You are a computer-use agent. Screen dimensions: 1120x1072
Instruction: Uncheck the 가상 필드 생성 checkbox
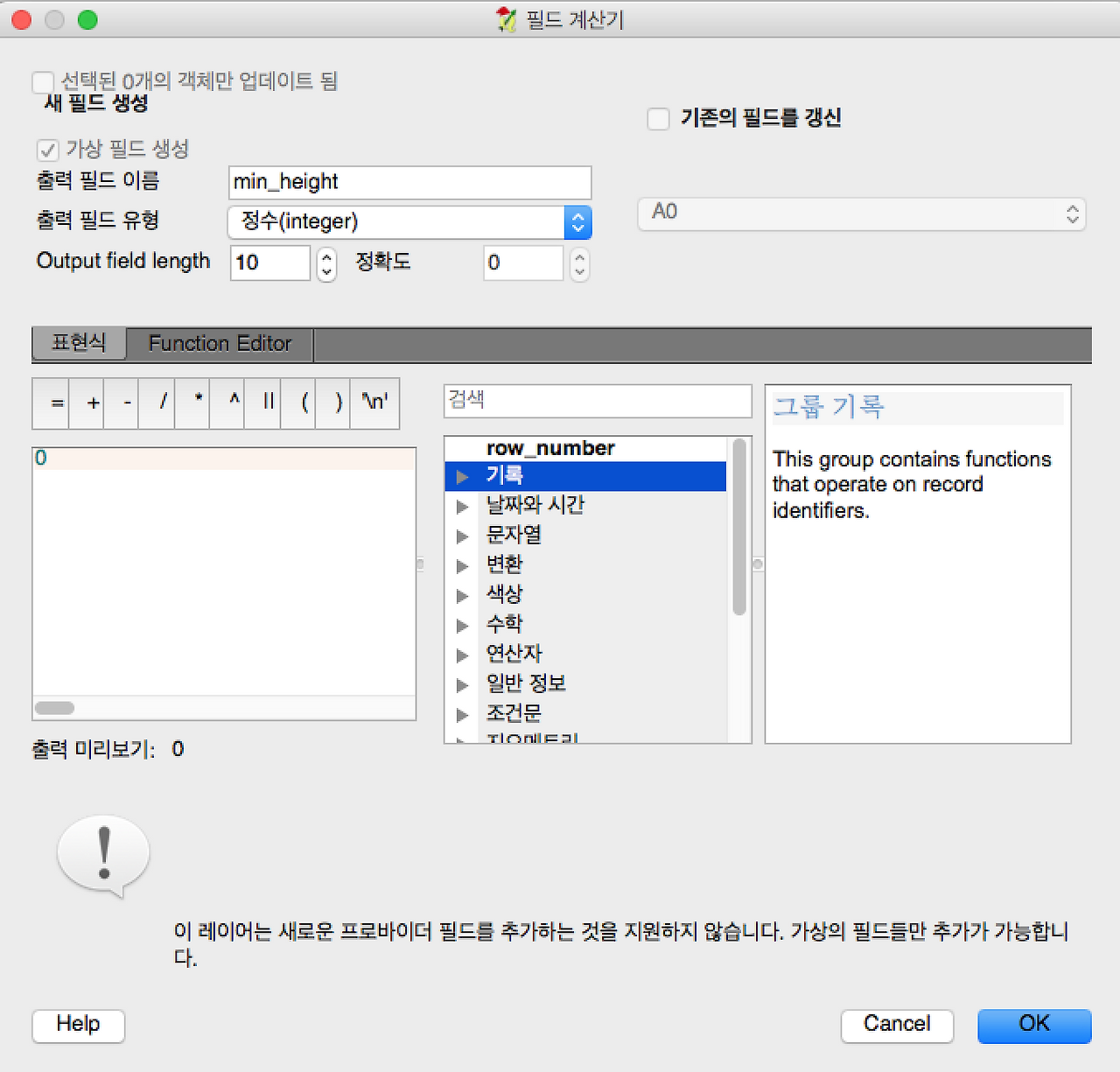(x=47, y=150)
